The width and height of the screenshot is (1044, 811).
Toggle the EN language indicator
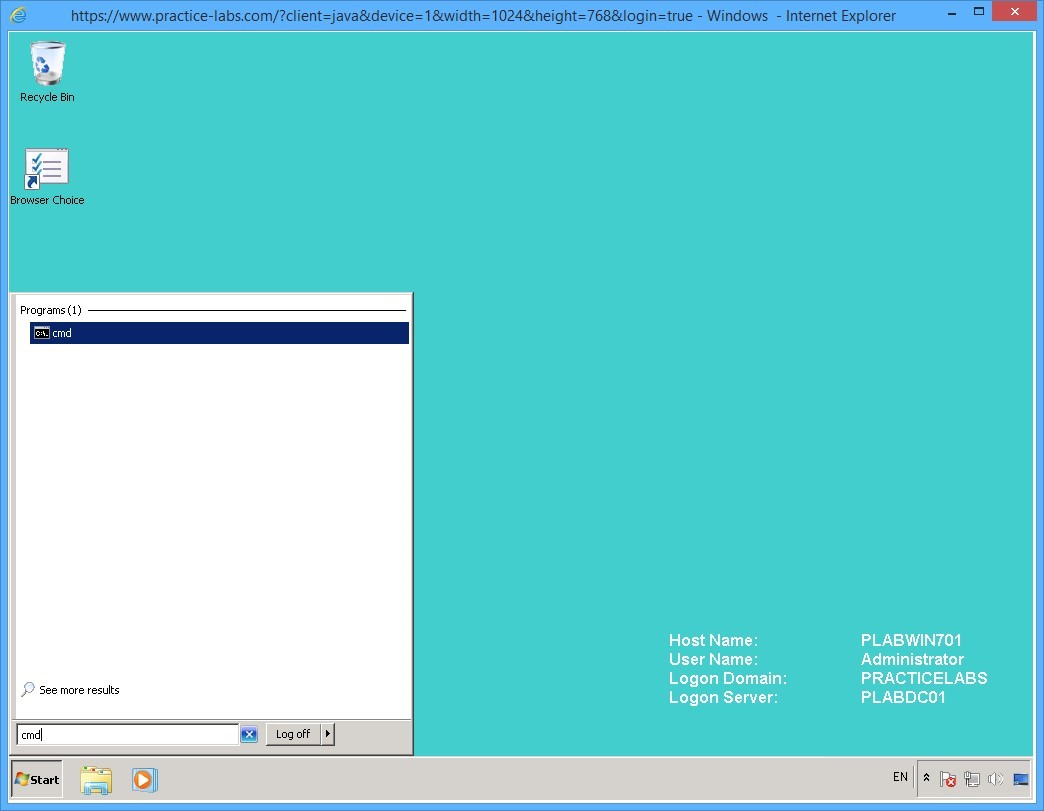click(x=899, y=777)
